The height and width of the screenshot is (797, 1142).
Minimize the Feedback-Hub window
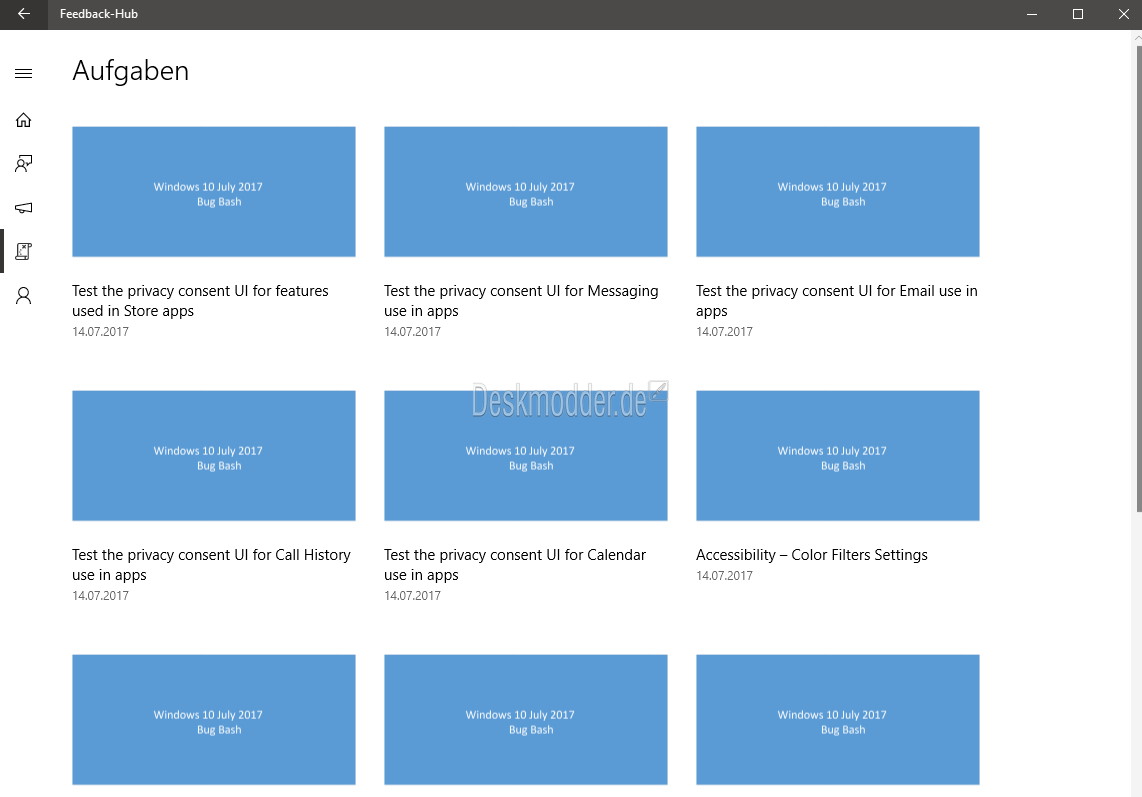1031,14
